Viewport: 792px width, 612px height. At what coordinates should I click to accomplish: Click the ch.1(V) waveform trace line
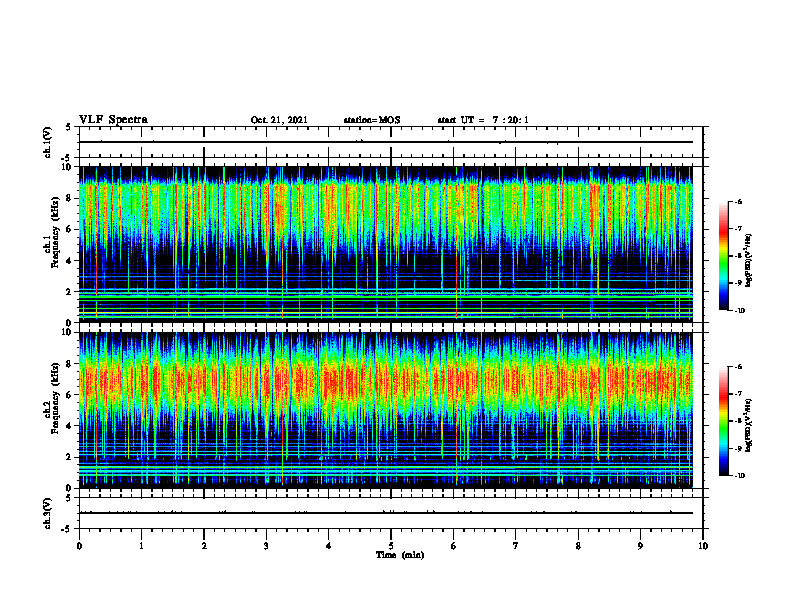[x=385, y=142]
